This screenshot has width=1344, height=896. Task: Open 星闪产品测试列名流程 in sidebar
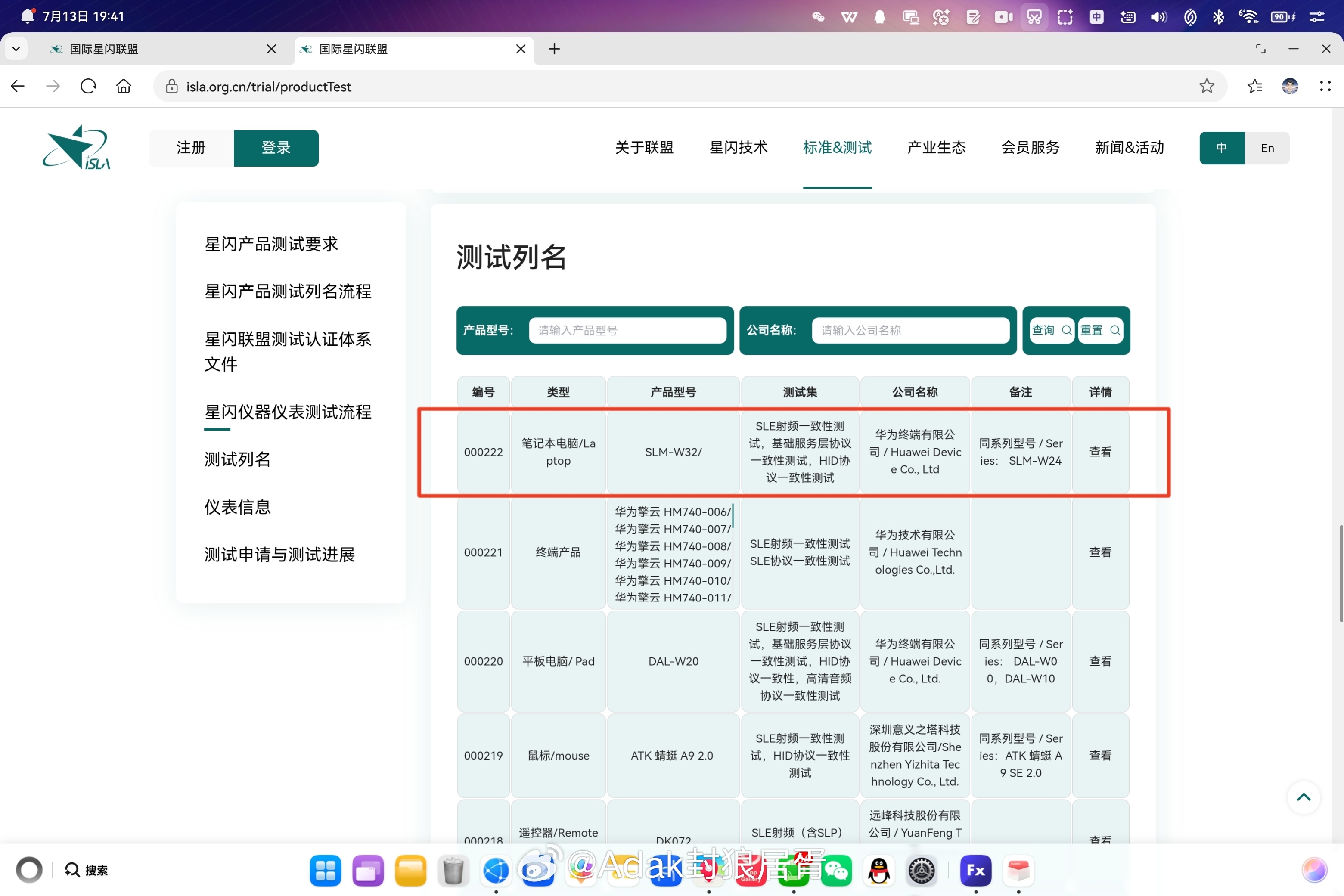click(288, 291)
